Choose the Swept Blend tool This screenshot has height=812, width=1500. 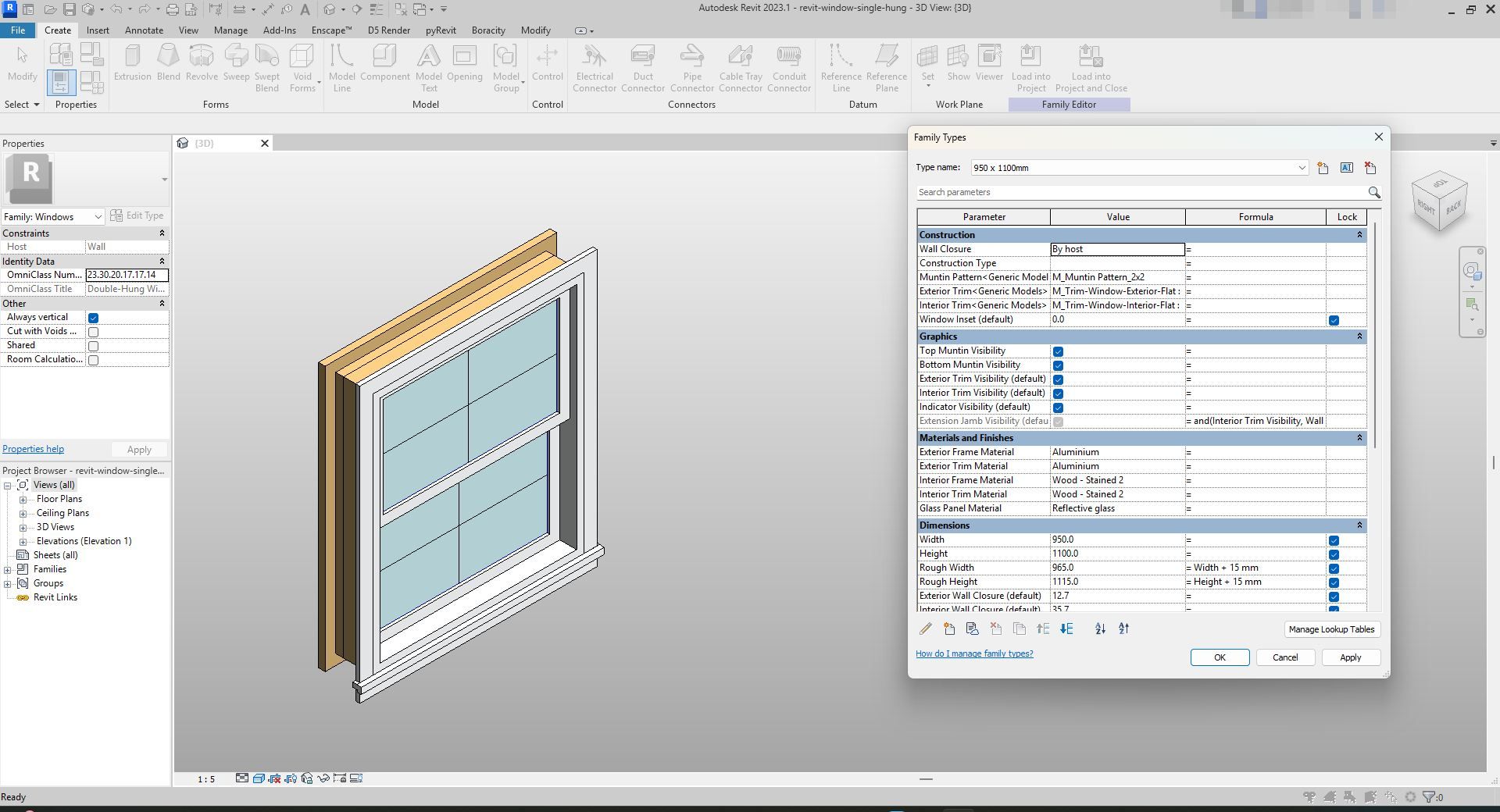[267, 69]
